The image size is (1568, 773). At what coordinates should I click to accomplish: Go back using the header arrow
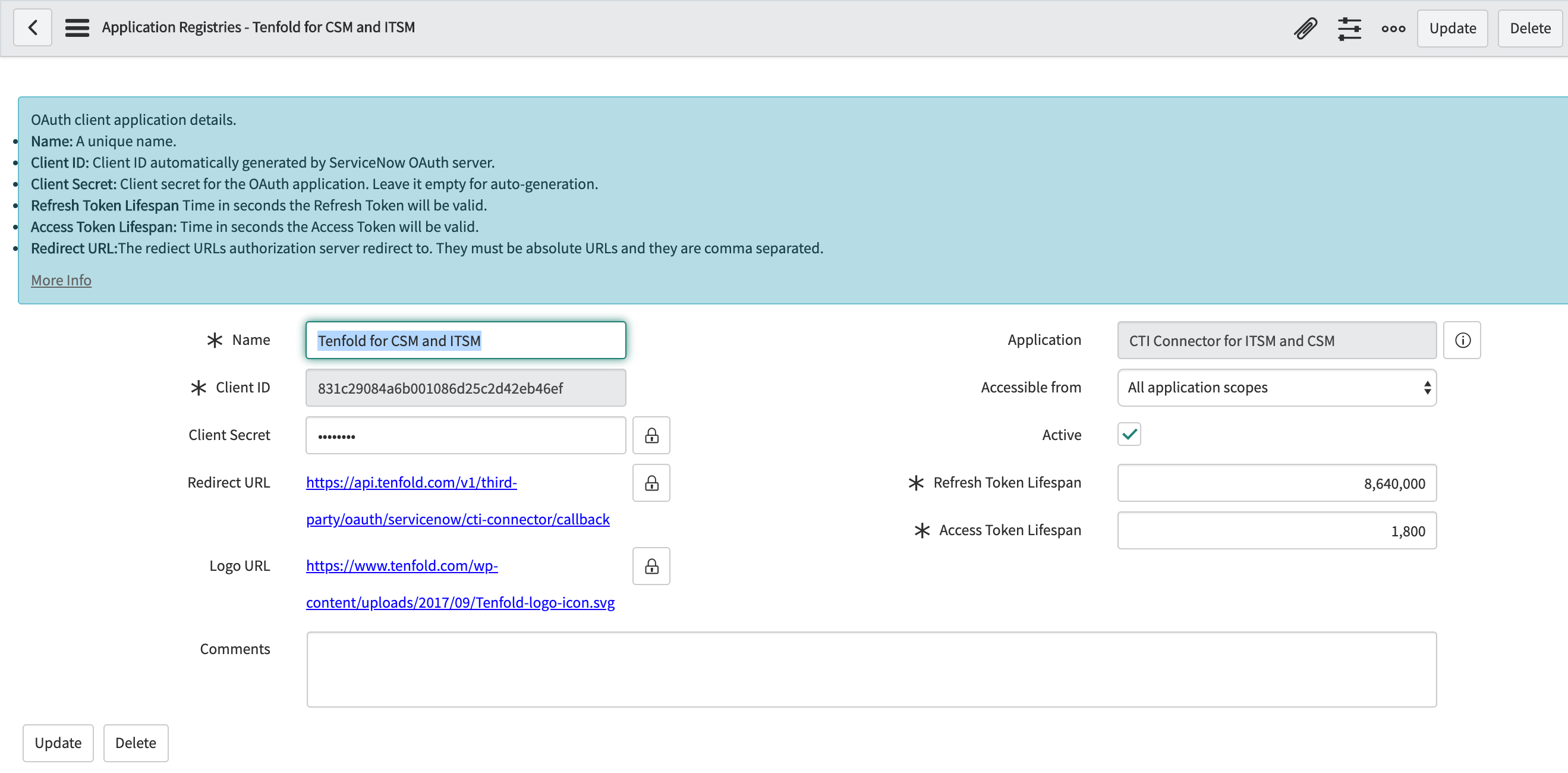(33, 27)
